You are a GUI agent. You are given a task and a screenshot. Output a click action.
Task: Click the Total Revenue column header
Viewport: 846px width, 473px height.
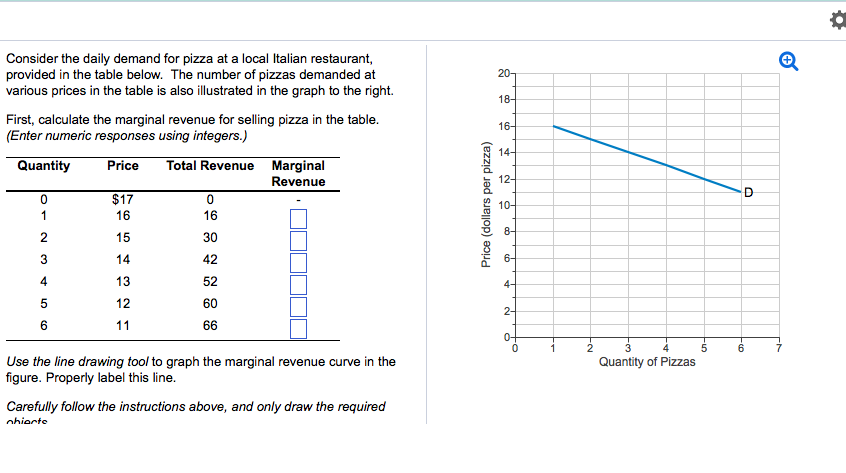click(x=210, y=166)
